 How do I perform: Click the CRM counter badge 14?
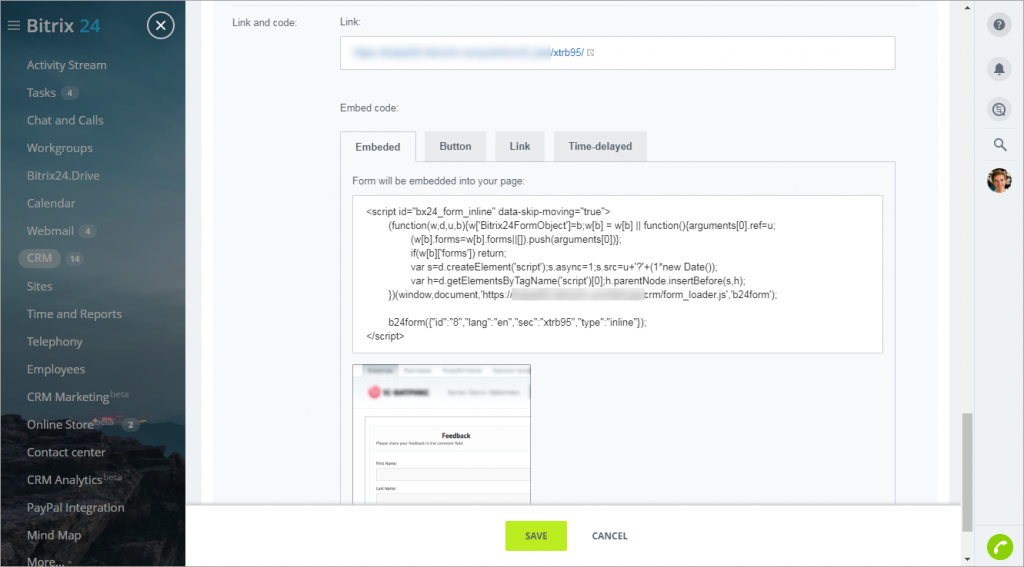tap(74, 259)
